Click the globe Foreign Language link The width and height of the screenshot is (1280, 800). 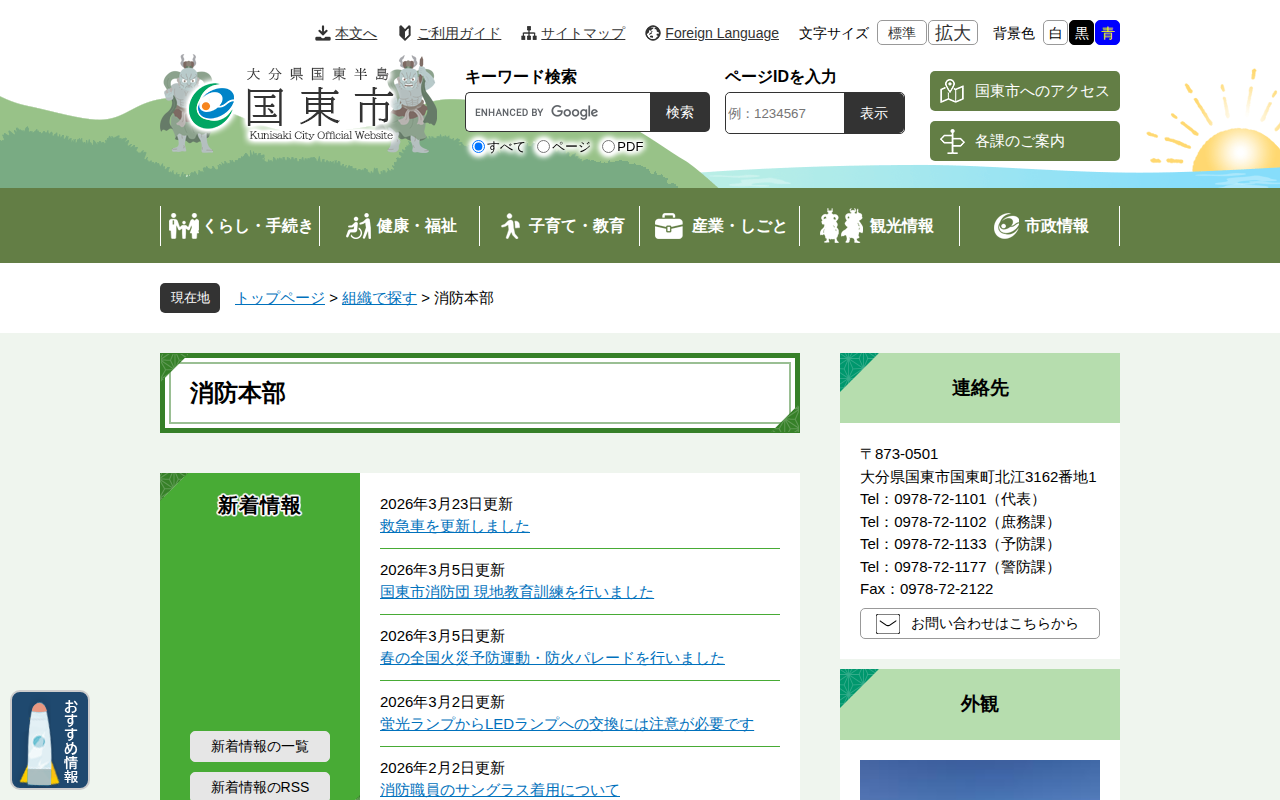tap(711, 33)
